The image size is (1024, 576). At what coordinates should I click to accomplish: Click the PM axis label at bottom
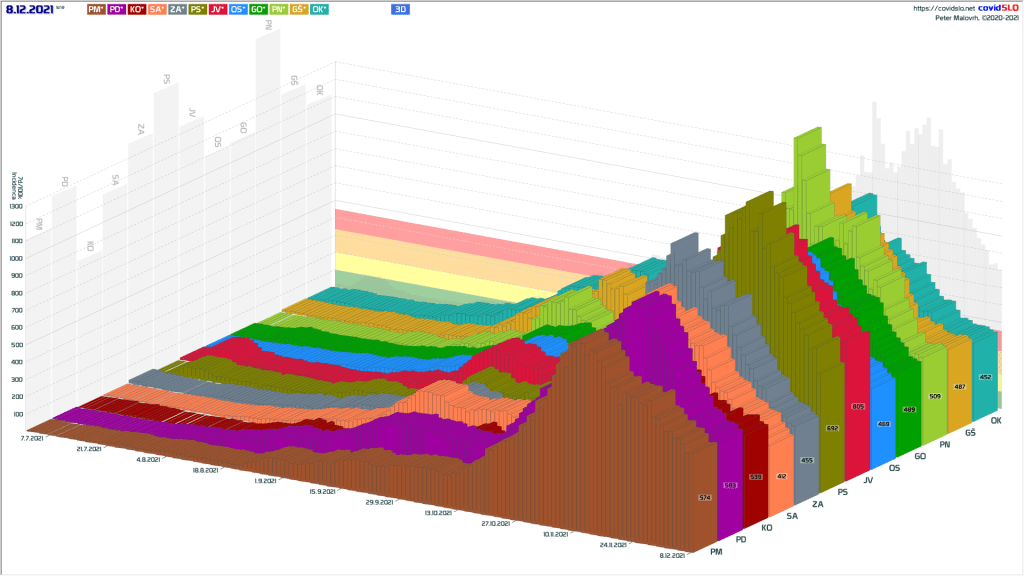pyautogui.click(x=715, y=552)
